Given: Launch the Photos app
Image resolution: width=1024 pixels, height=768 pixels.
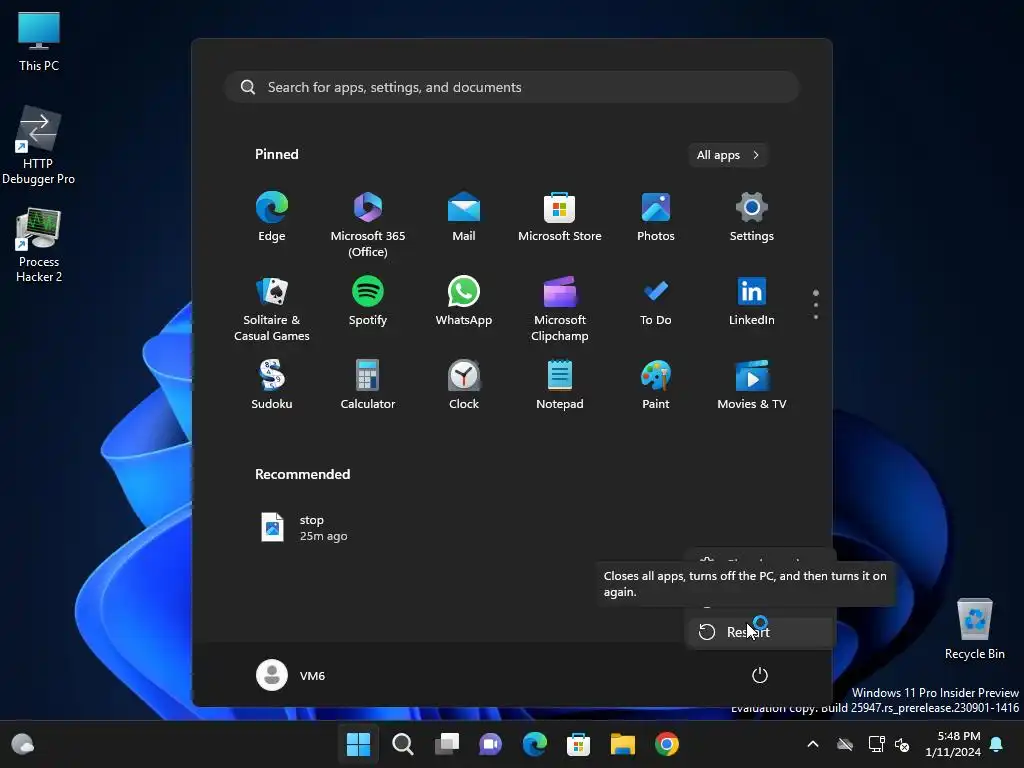Looking at the screenshot, I should pyautogui.click(x=656, y=217).
